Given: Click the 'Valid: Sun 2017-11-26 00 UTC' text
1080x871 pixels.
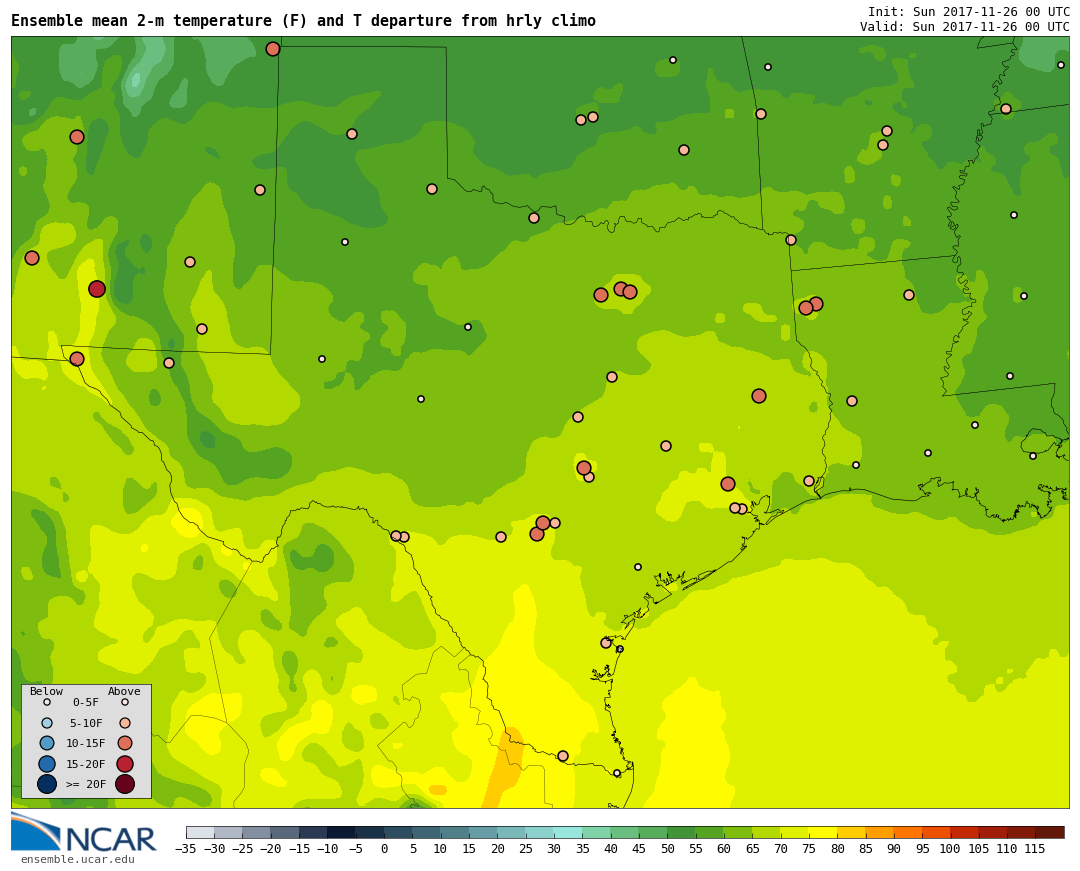Looking at the screenshot, I should 964,27.
